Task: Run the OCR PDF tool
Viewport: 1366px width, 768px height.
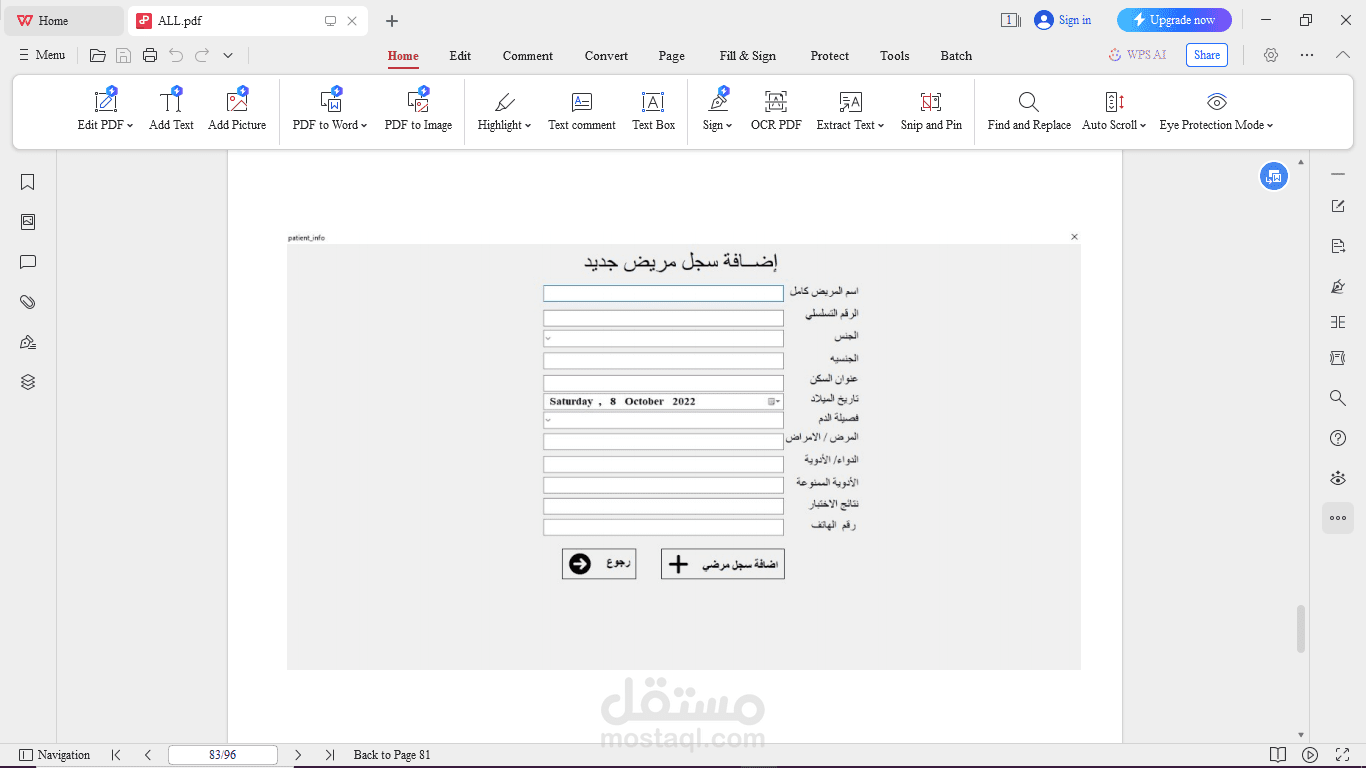Action: [776, 110]
